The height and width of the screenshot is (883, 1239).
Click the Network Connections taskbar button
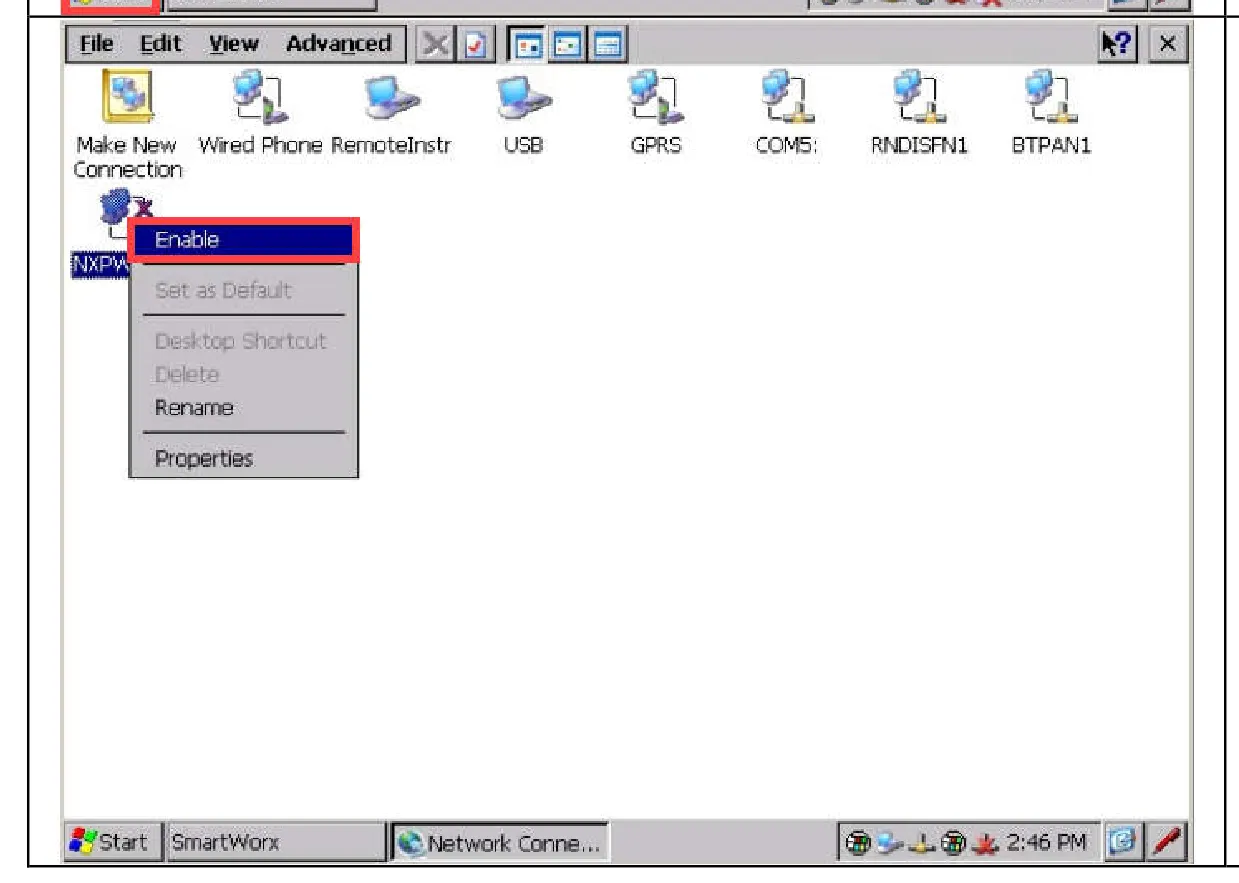(498, 843)
